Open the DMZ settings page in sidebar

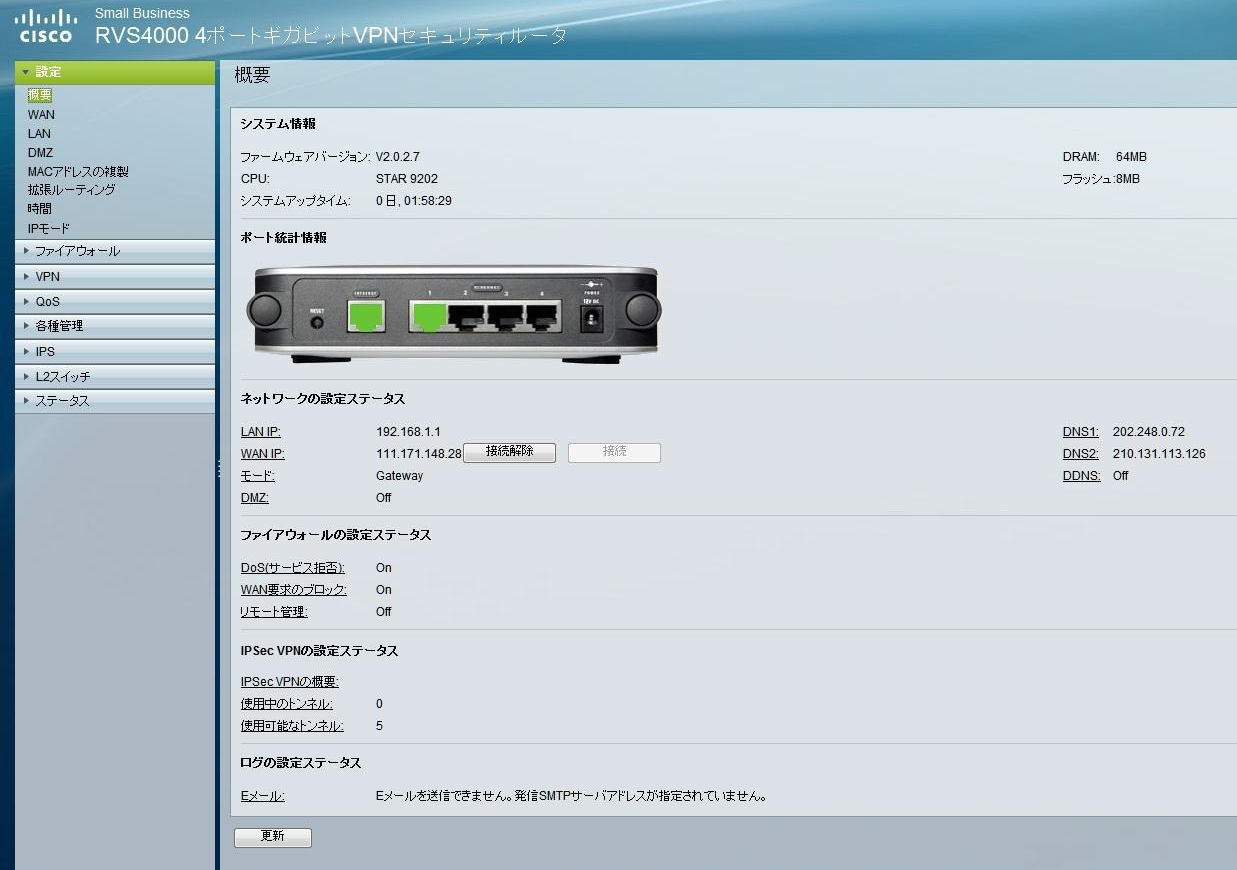point(40,153)
